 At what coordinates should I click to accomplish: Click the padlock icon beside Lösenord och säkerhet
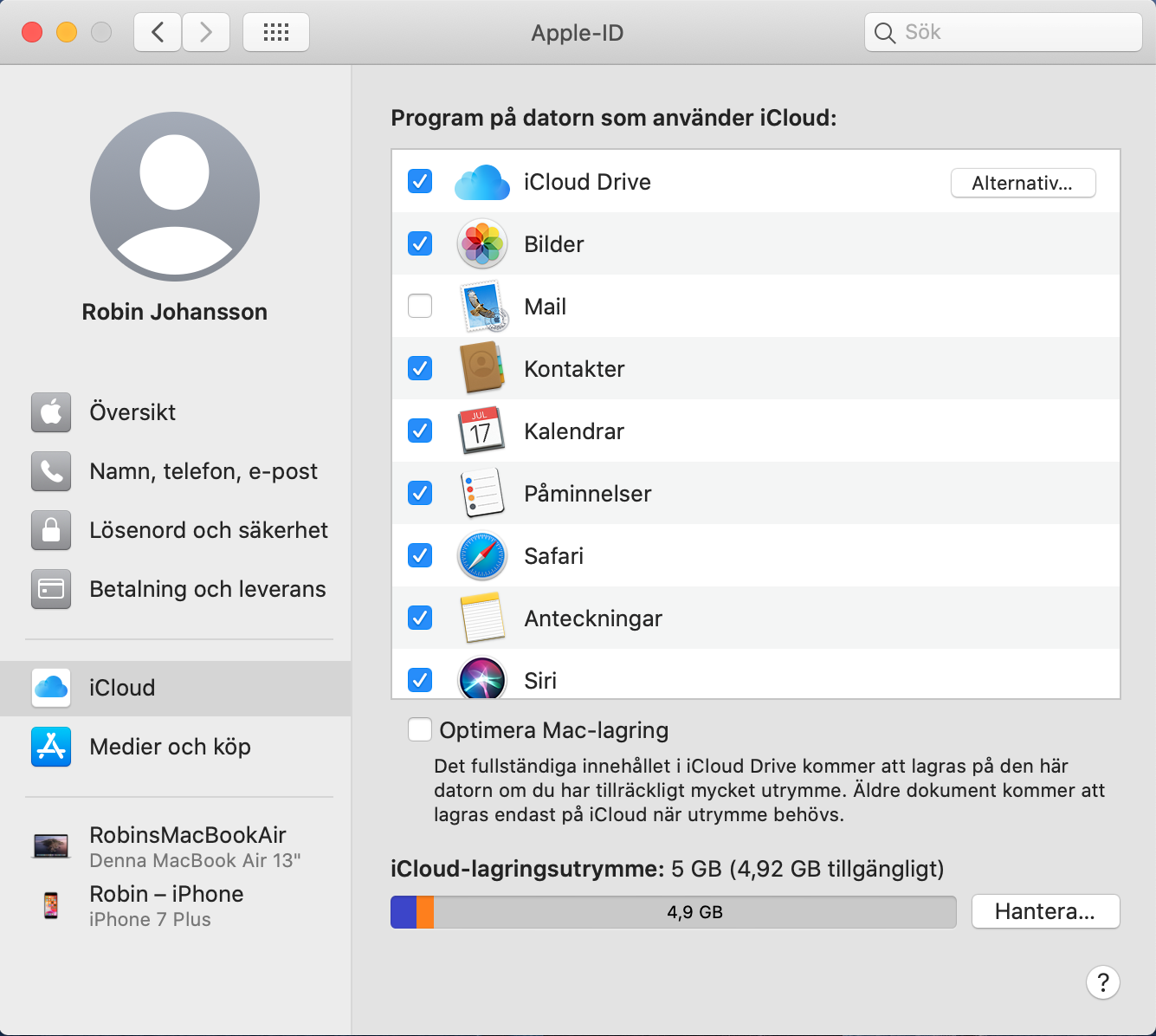51,530
